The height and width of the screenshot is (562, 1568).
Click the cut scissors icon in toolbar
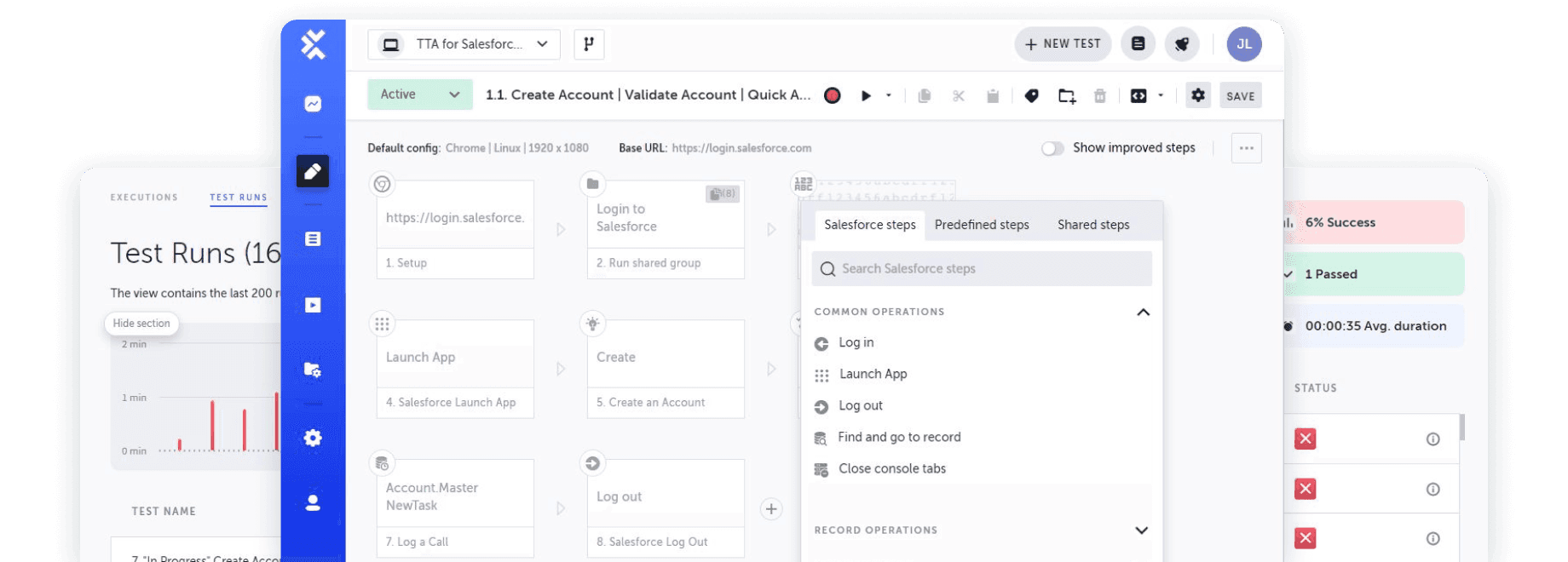(959, 96)
